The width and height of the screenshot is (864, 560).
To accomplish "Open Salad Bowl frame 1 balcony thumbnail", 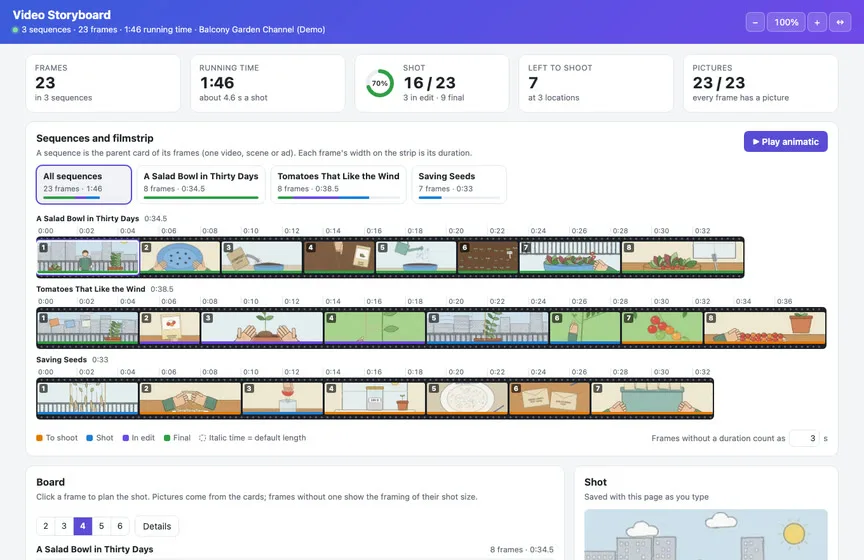I will click(88, 257).
